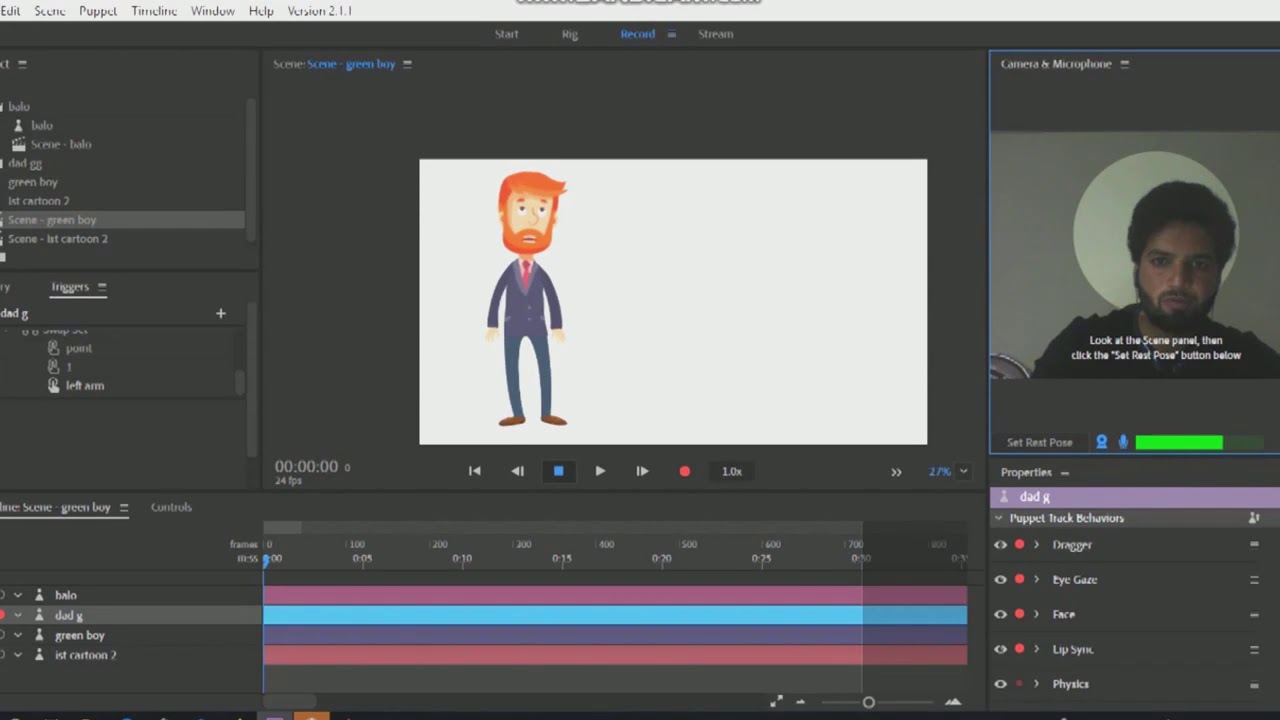Hide the Dragger behavior with its eye
Viewport: 1280px width, 720px height.
tap(1000, 545)
